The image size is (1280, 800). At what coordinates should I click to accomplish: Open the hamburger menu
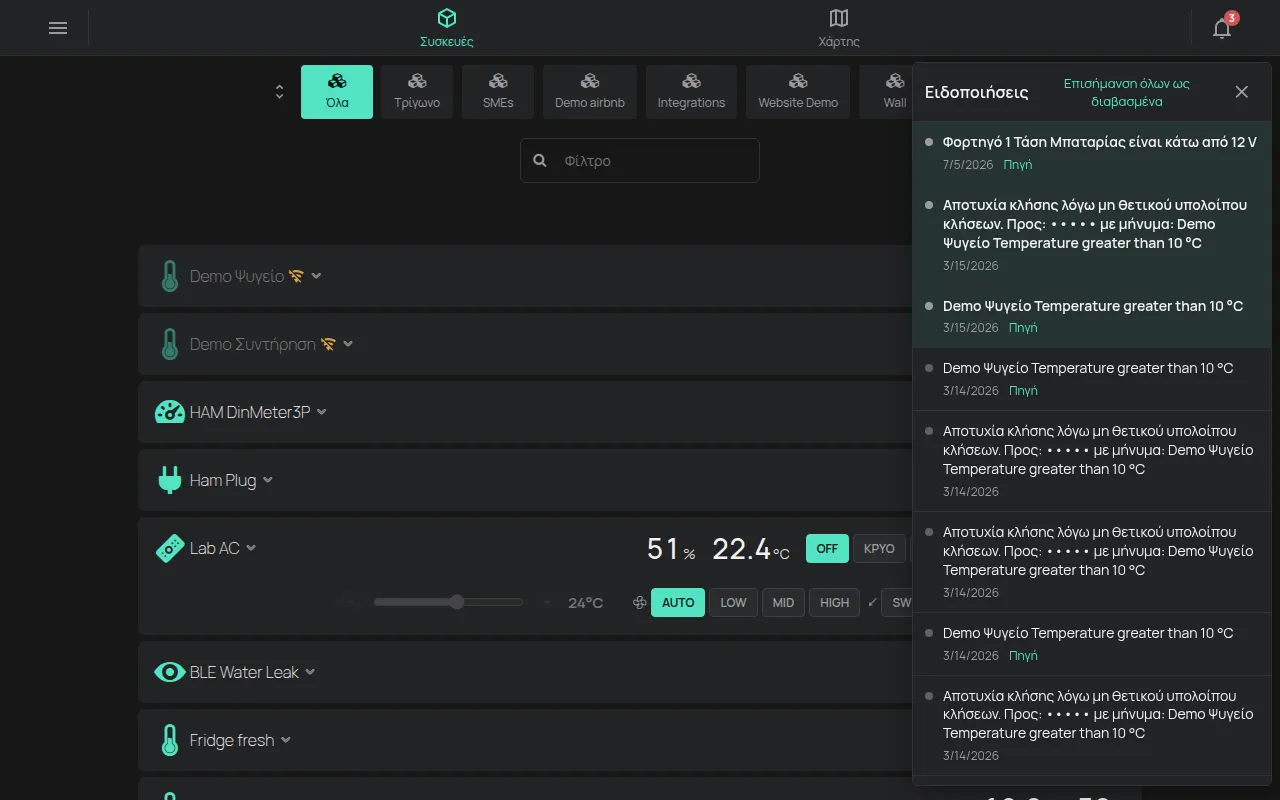58,28
